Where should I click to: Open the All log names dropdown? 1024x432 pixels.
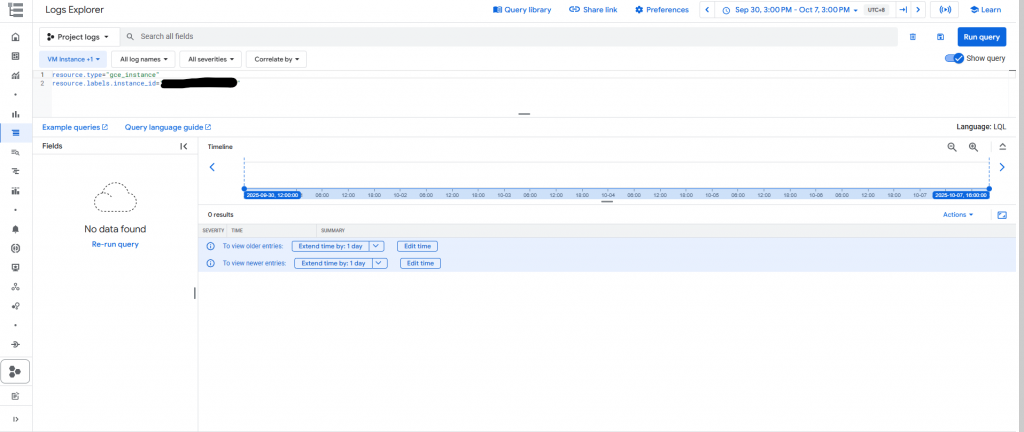click(144, 59)
